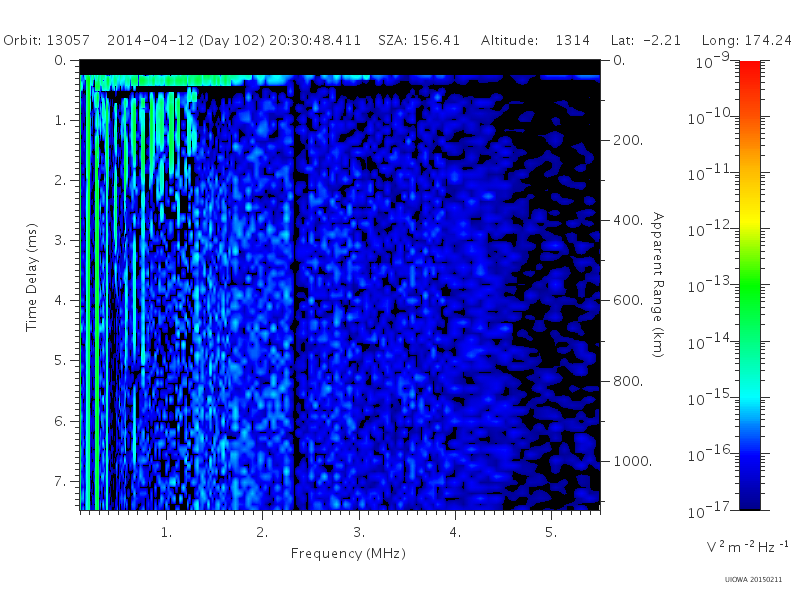This screenshot has height=600, width=800.
Task: Click time delay tick label '3.' on left axis
Action: (60, 240)
